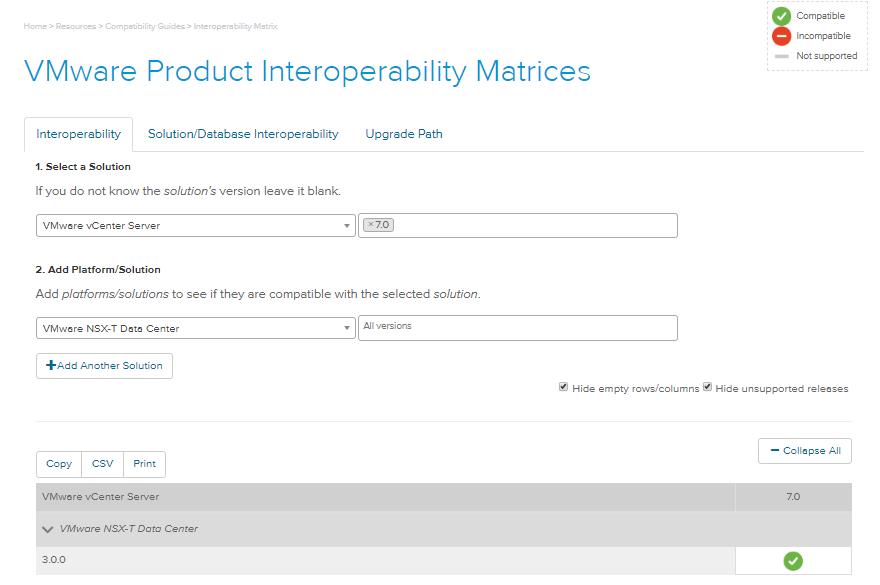This screenshot has width=880, height=585.
Task: Copy the matrix results with Copy button
Action: [59, 464]
